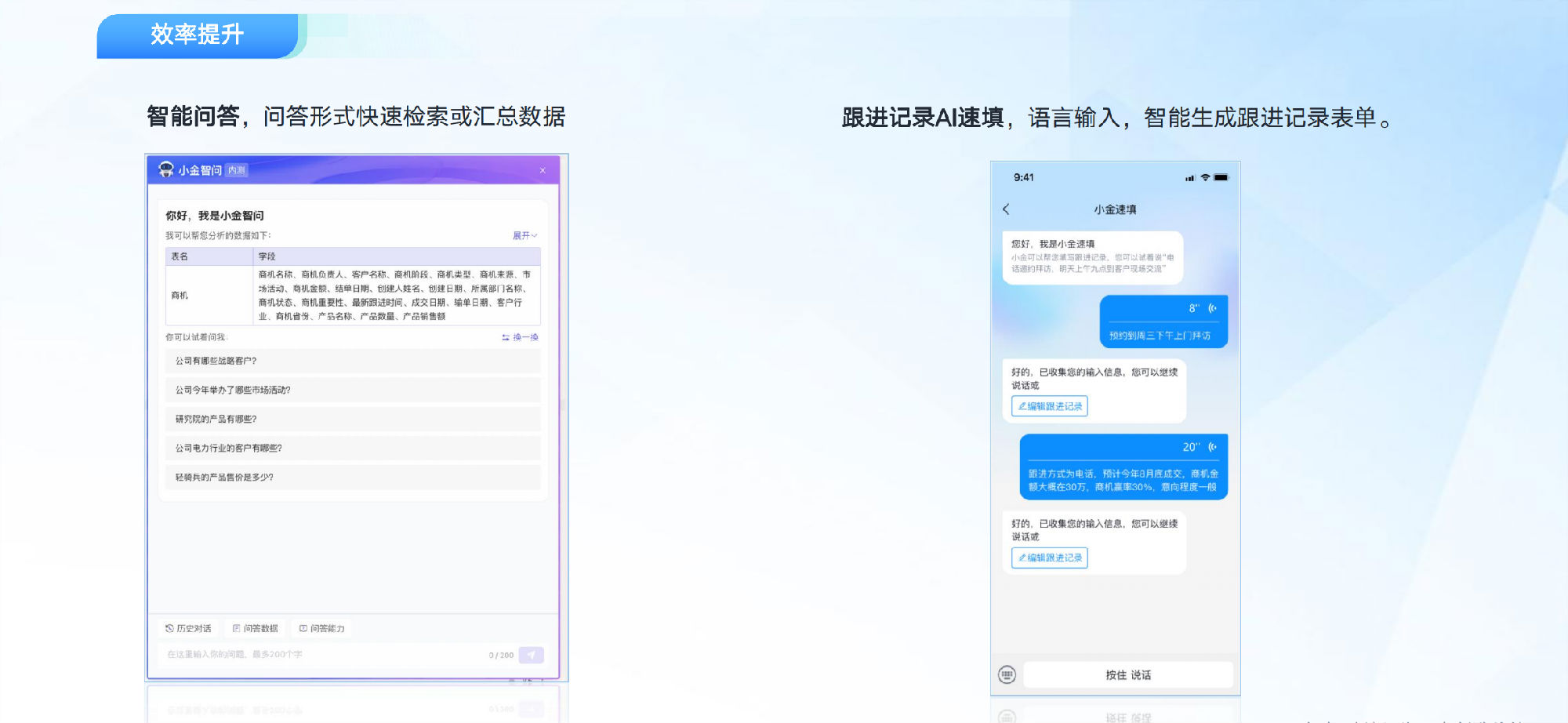Viewport: 1568px width, 723px height.
Task: Toggle the 内测 beta badge
Action: tap(238, 170)
